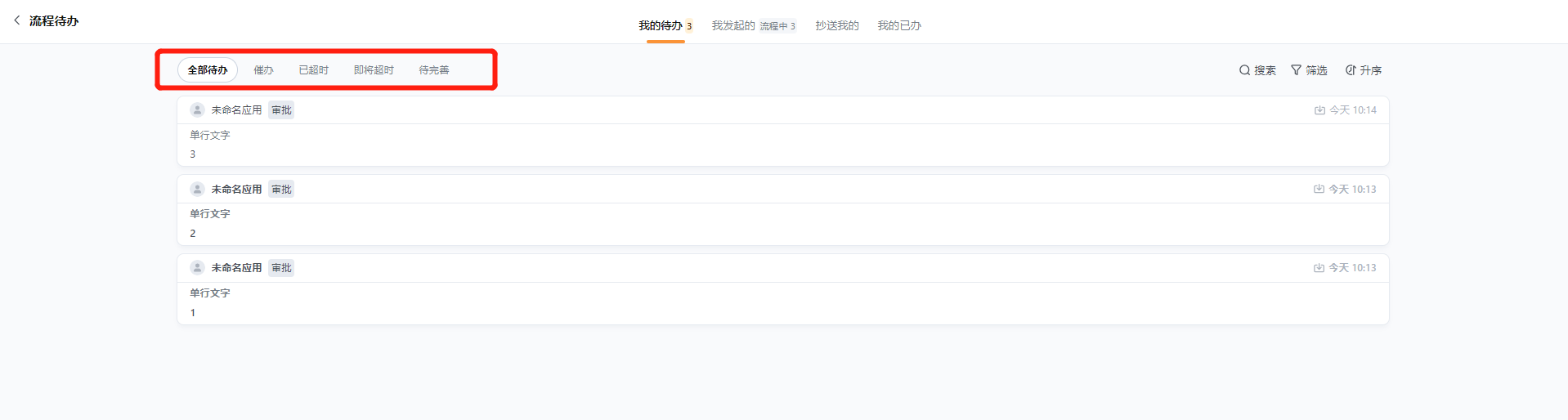Select the 催办 filter
This screenshot has width=1568, height=420.
coord(263,70)
